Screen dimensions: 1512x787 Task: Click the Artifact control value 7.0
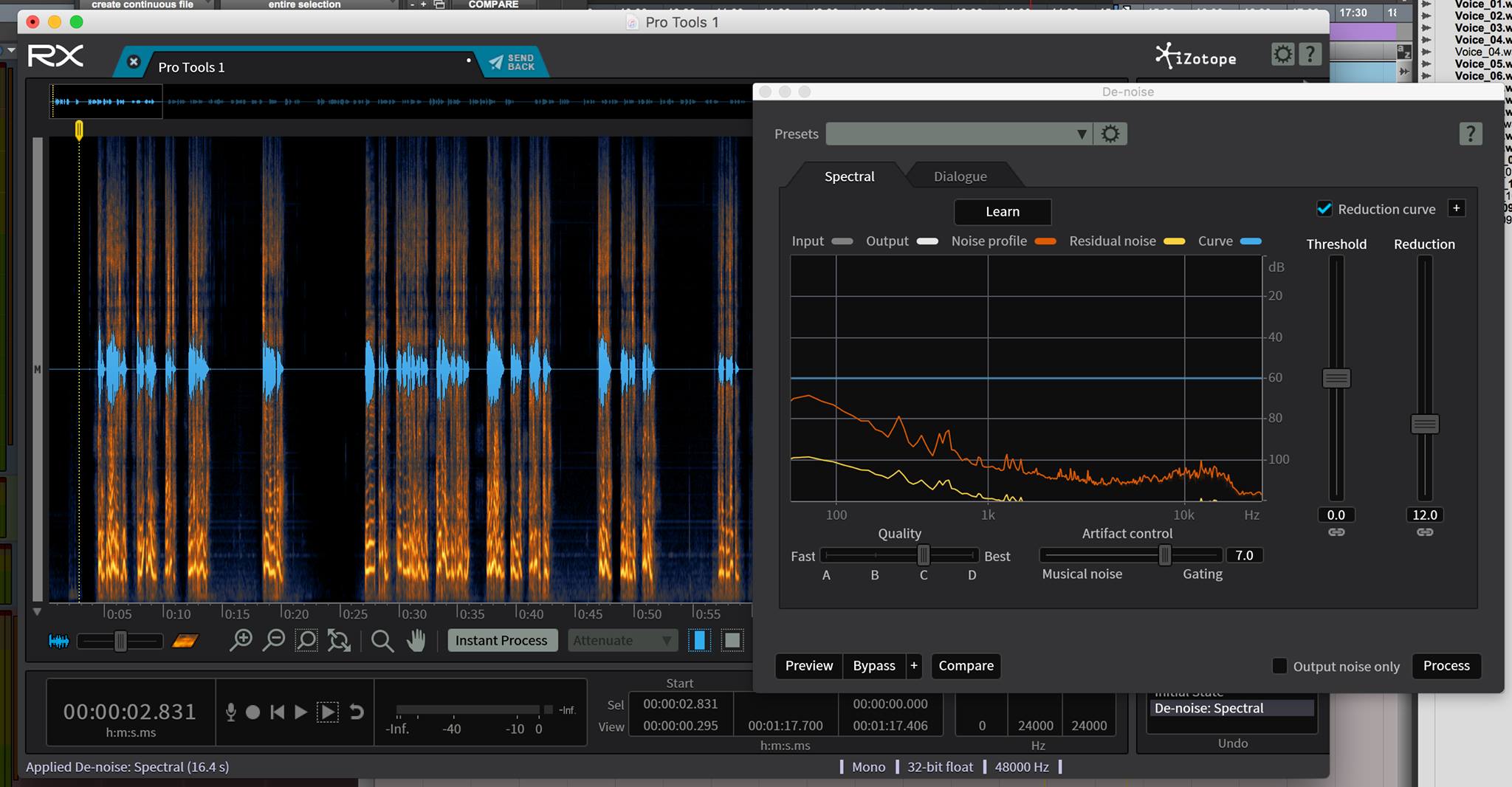click(x=1245, y=555)
